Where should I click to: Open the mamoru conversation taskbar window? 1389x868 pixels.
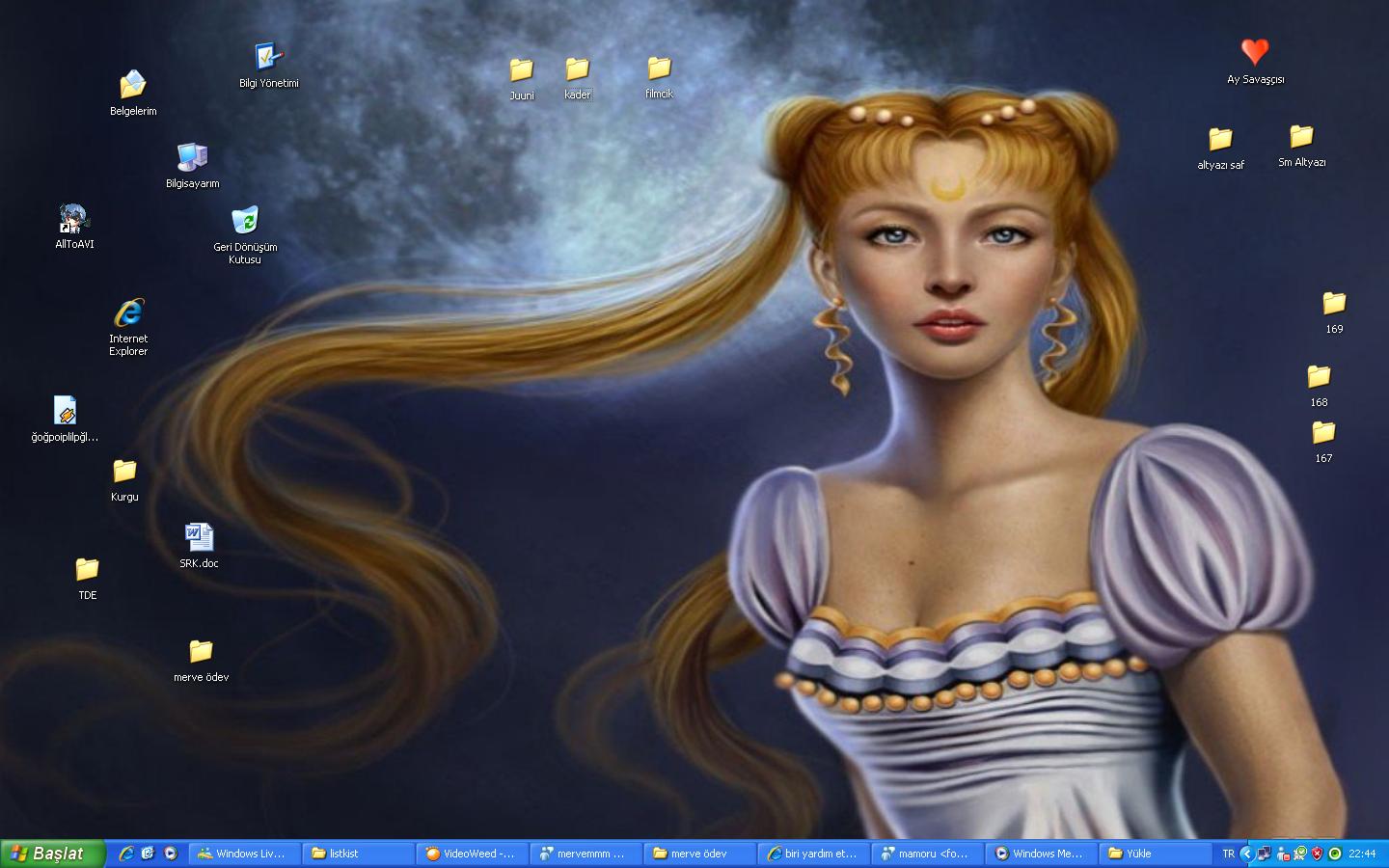(x=928, y=854)
